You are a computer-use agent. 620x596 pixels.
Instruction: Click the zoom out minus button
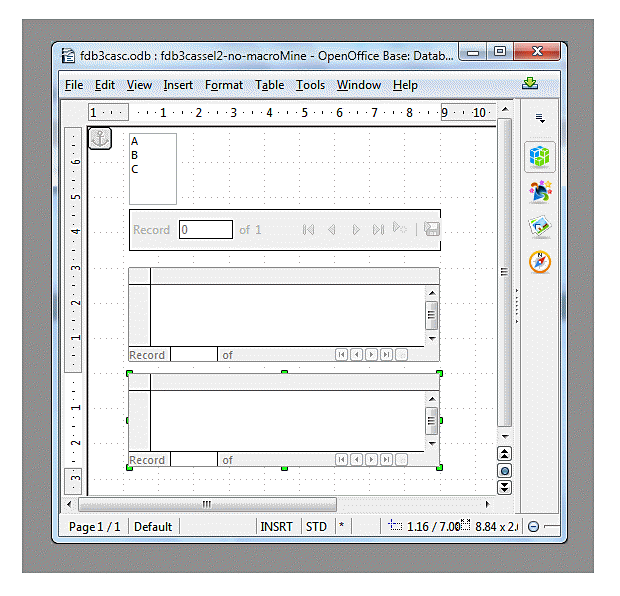coord(533,527)
